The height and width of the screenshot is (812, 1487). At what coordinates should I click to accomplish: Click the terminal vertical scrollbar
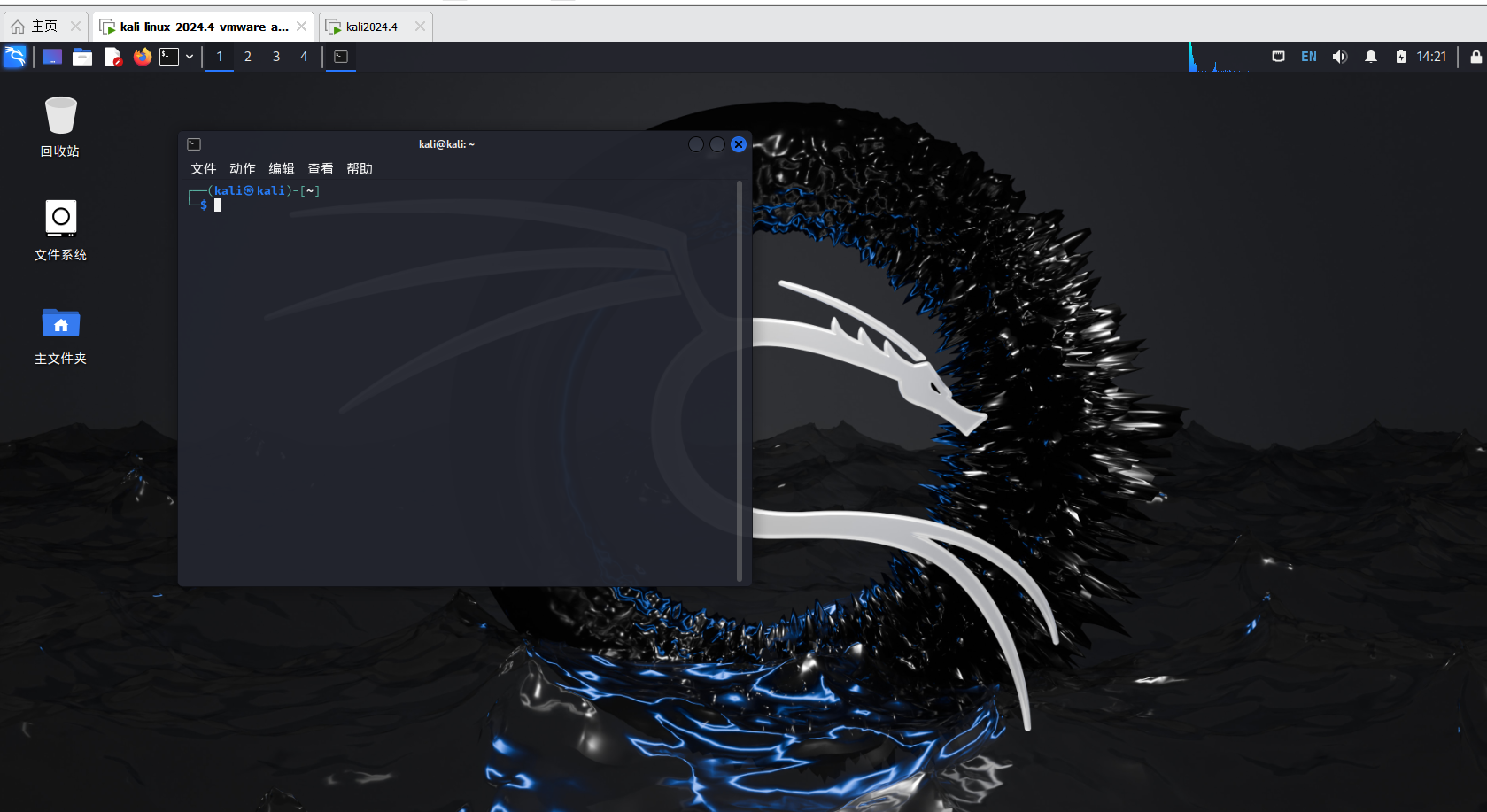point(740,382)
